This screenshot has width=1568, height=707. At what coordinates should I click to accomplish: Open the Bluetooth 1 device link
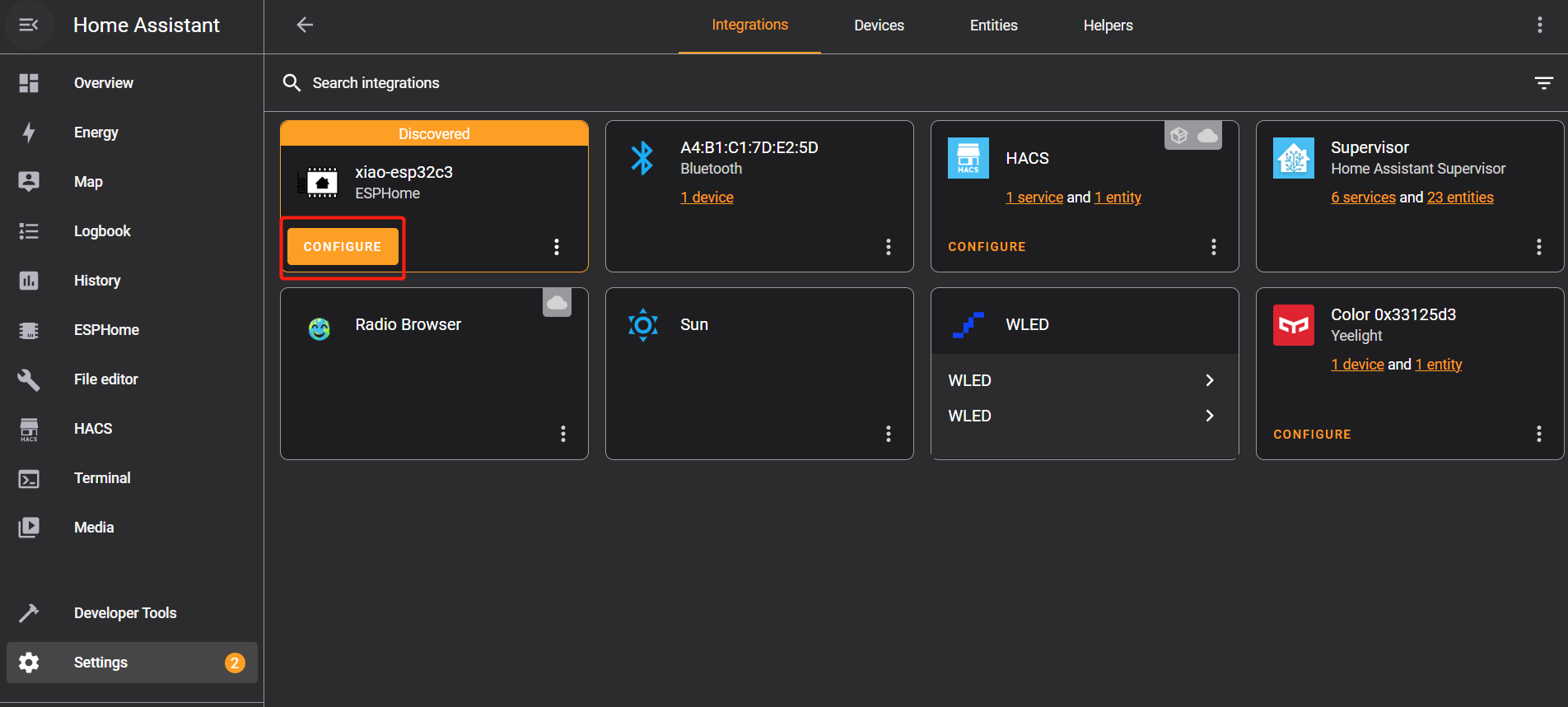[x=707, y=198]
